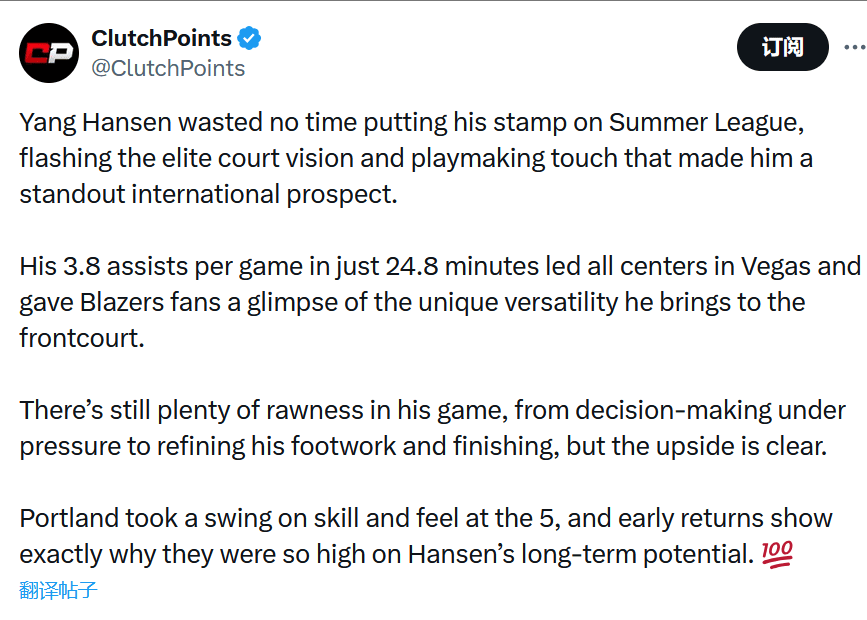Viewport: 867px width, 620px height.
Task: Click the word "Portland" in the last paragraph
Action: 69,518
